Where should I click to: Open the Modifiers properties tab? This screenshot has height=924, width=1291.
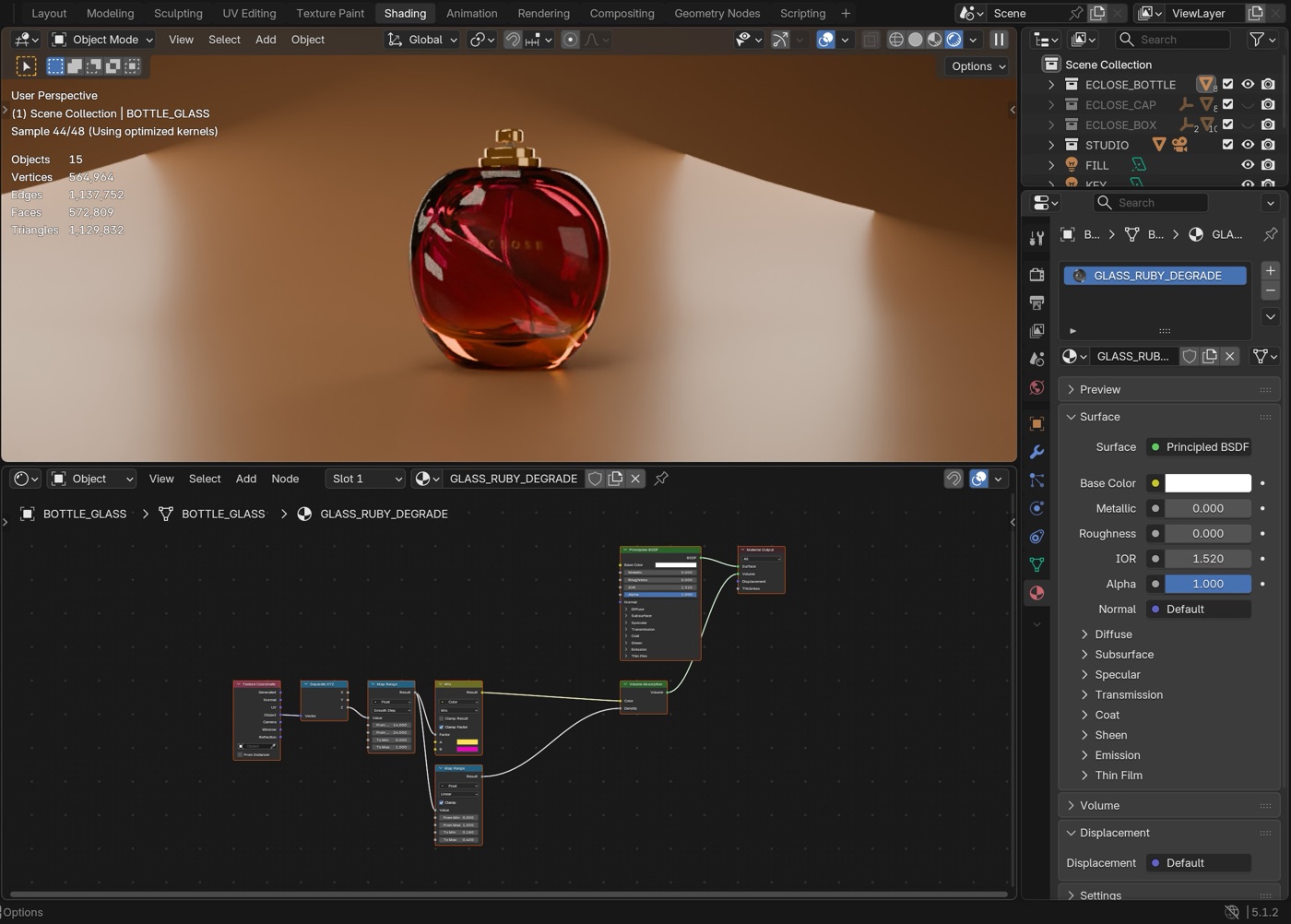(1036, 452)
